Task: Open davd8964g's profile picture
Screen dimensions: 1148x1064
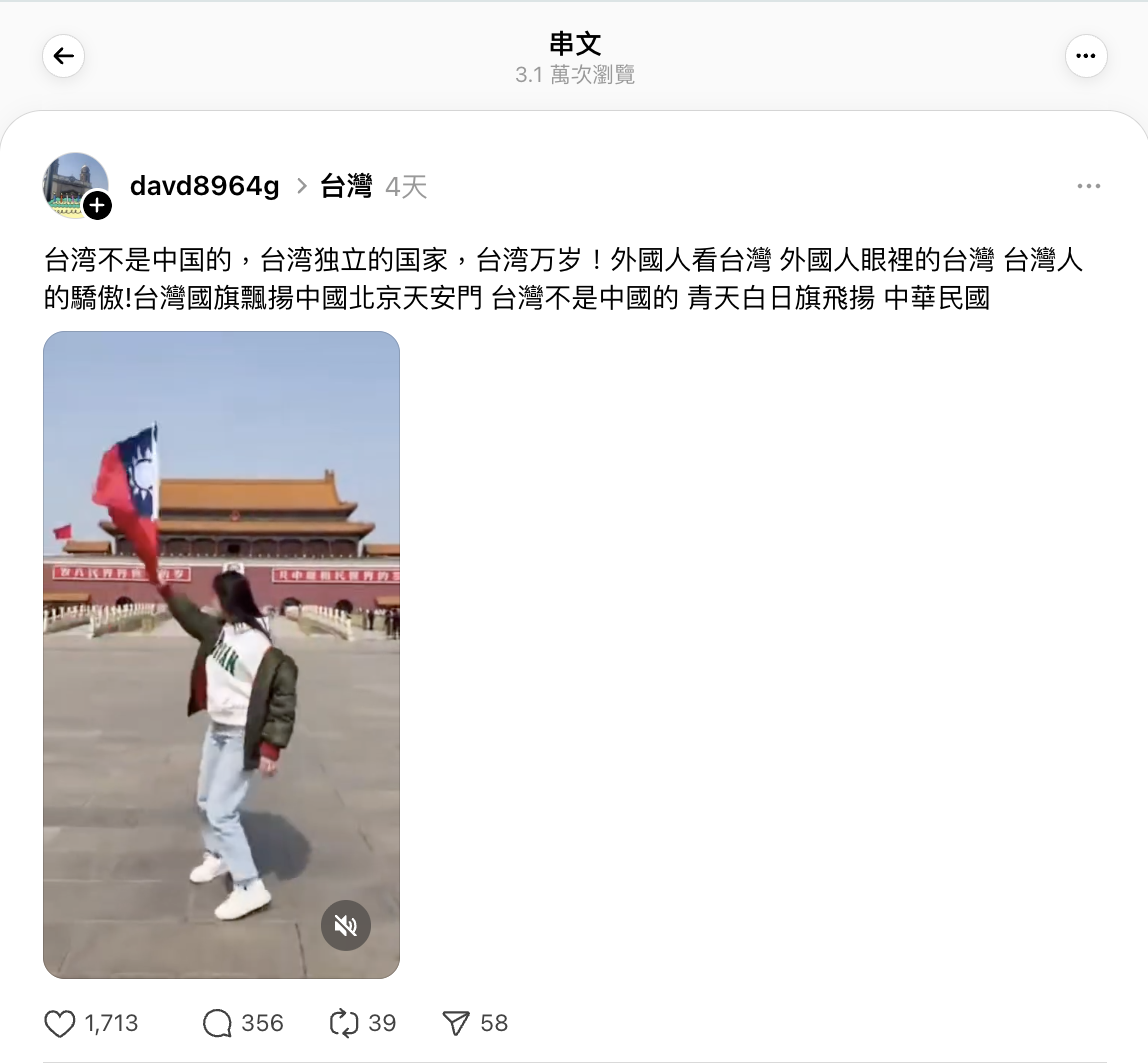Action: pyautogui.click(x=75, y=185)
